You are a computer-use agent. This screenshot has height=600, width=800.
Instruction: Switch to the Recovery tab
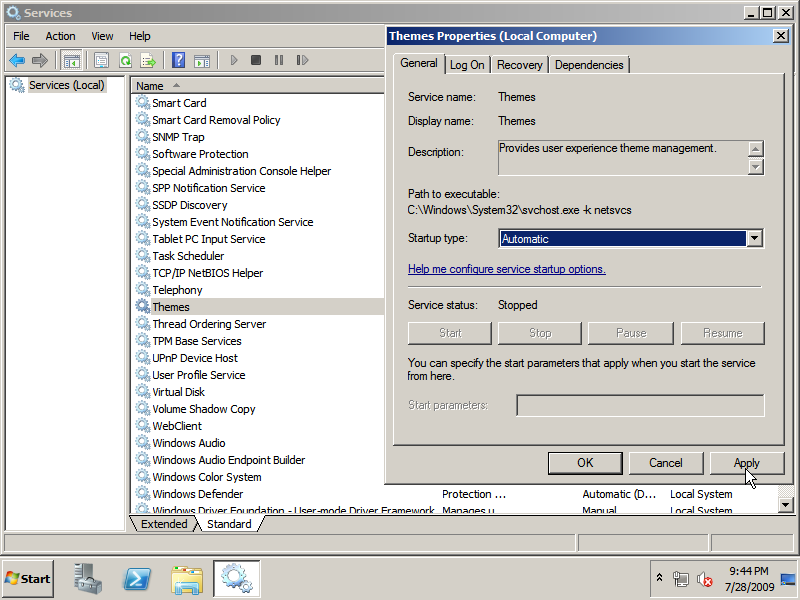[519, 65]
